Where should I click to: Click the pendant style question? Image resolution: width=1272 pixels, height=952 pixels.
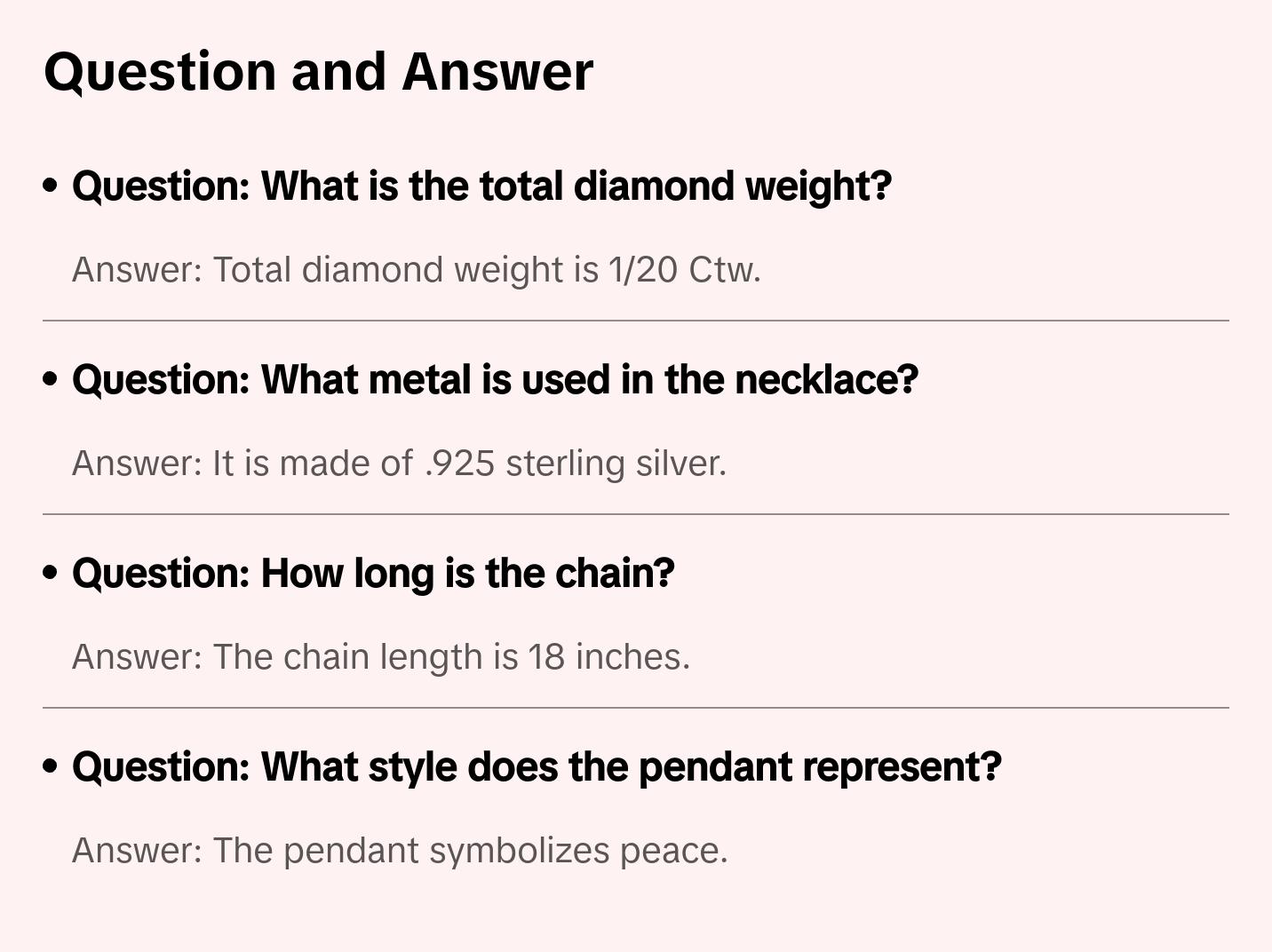[x=537, y=767]
